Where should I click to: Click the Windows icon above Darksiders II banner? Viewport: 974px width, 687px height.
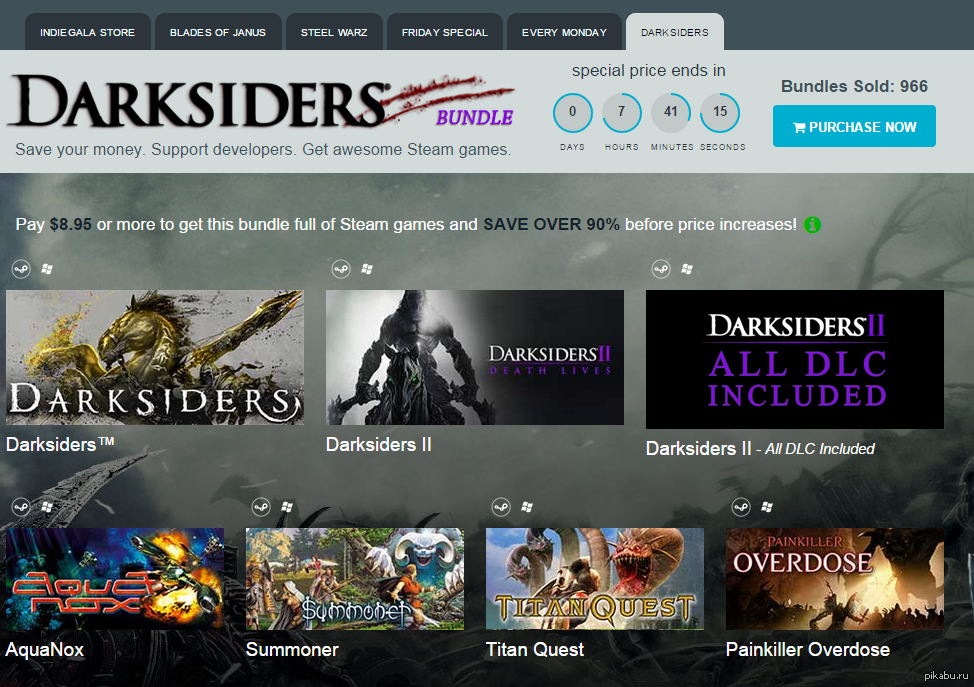tap(367, 269)
